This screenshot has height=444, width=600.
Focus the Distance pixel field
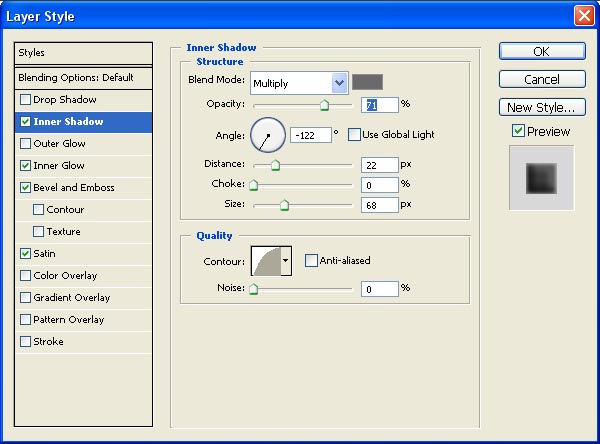380,165
